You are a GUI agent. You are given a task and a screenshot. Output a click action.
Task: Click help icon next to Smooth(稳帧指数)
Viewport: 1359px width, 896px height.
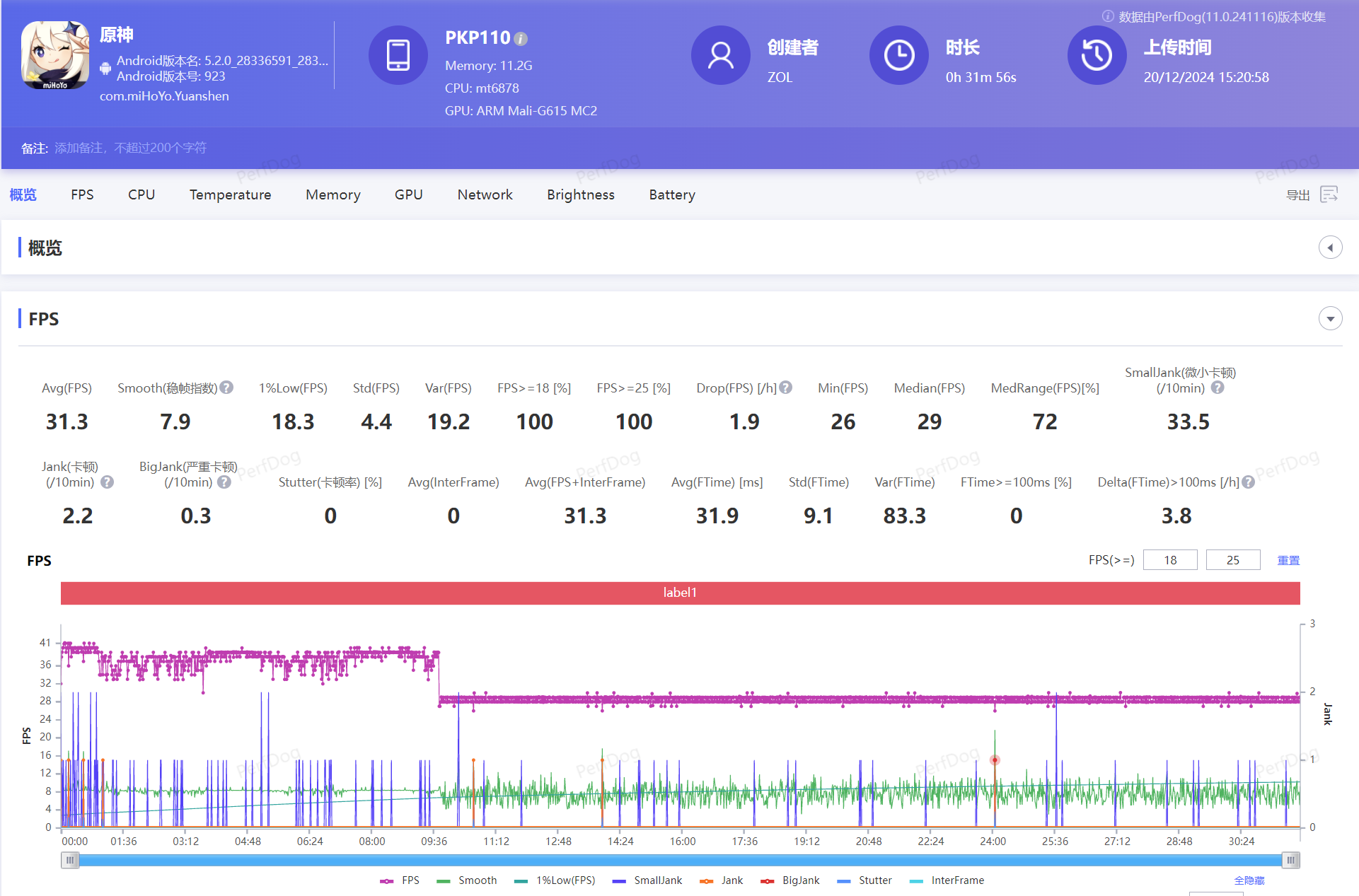(226, 388)
